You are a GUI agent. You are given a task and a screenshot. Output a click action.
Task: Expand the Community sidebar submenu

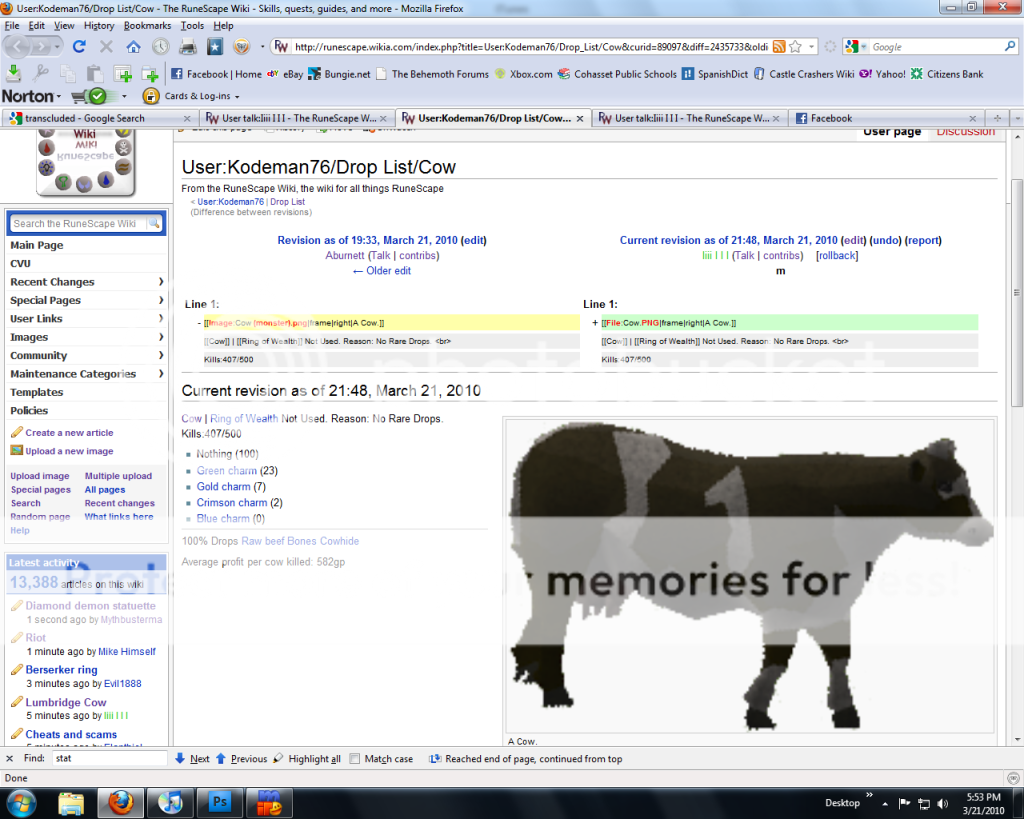click(x=161, y=355)
